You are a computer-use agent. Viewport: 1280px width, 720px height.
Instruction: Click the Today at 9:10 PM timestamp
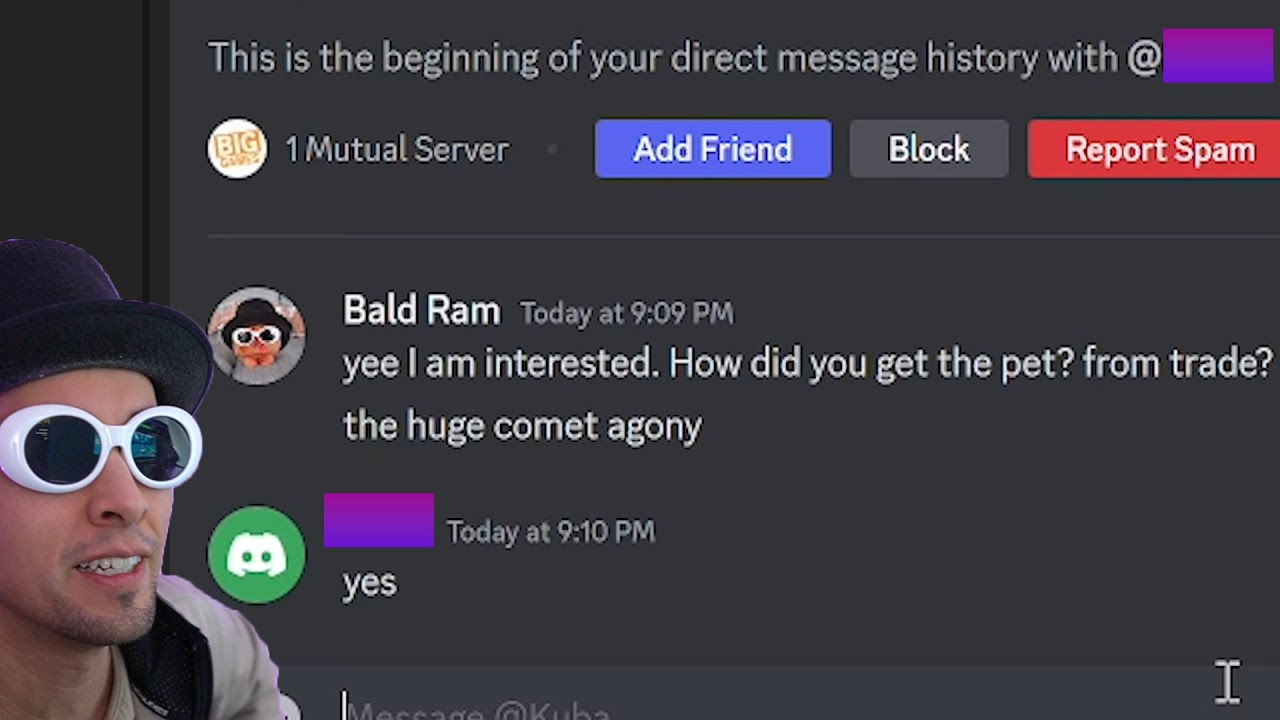point(551,532)
